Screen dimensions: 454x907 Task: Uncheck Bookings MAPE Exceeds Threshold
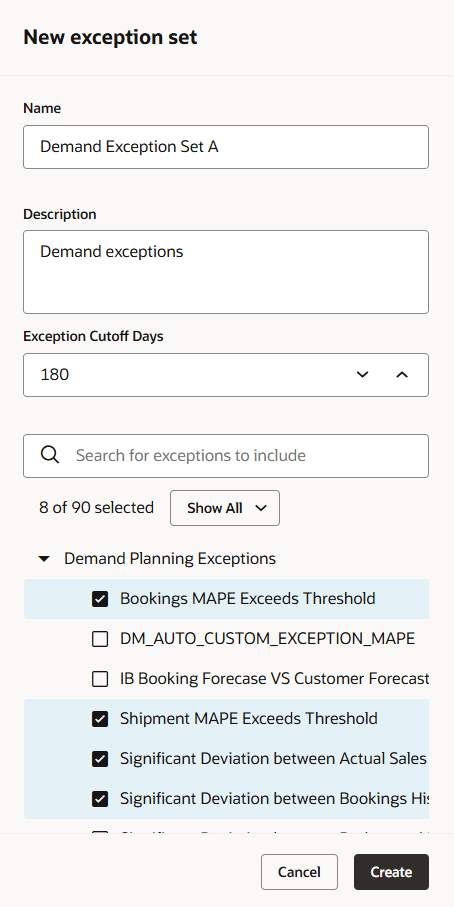click(100, 599)
